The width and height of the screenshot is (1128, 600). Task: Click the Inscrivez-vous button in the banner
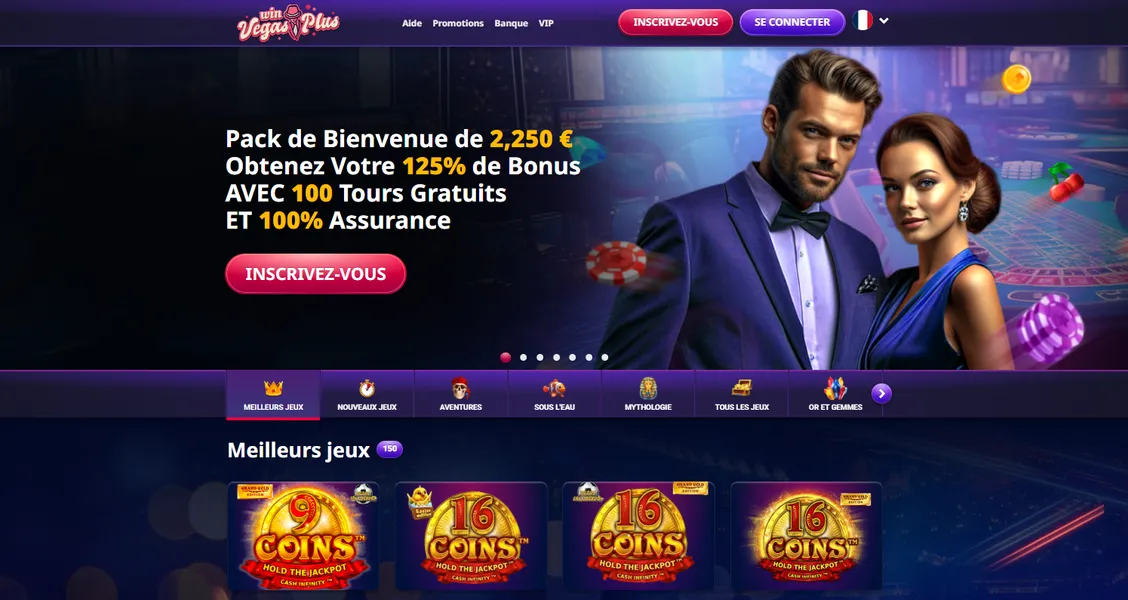tap(316, 274)
